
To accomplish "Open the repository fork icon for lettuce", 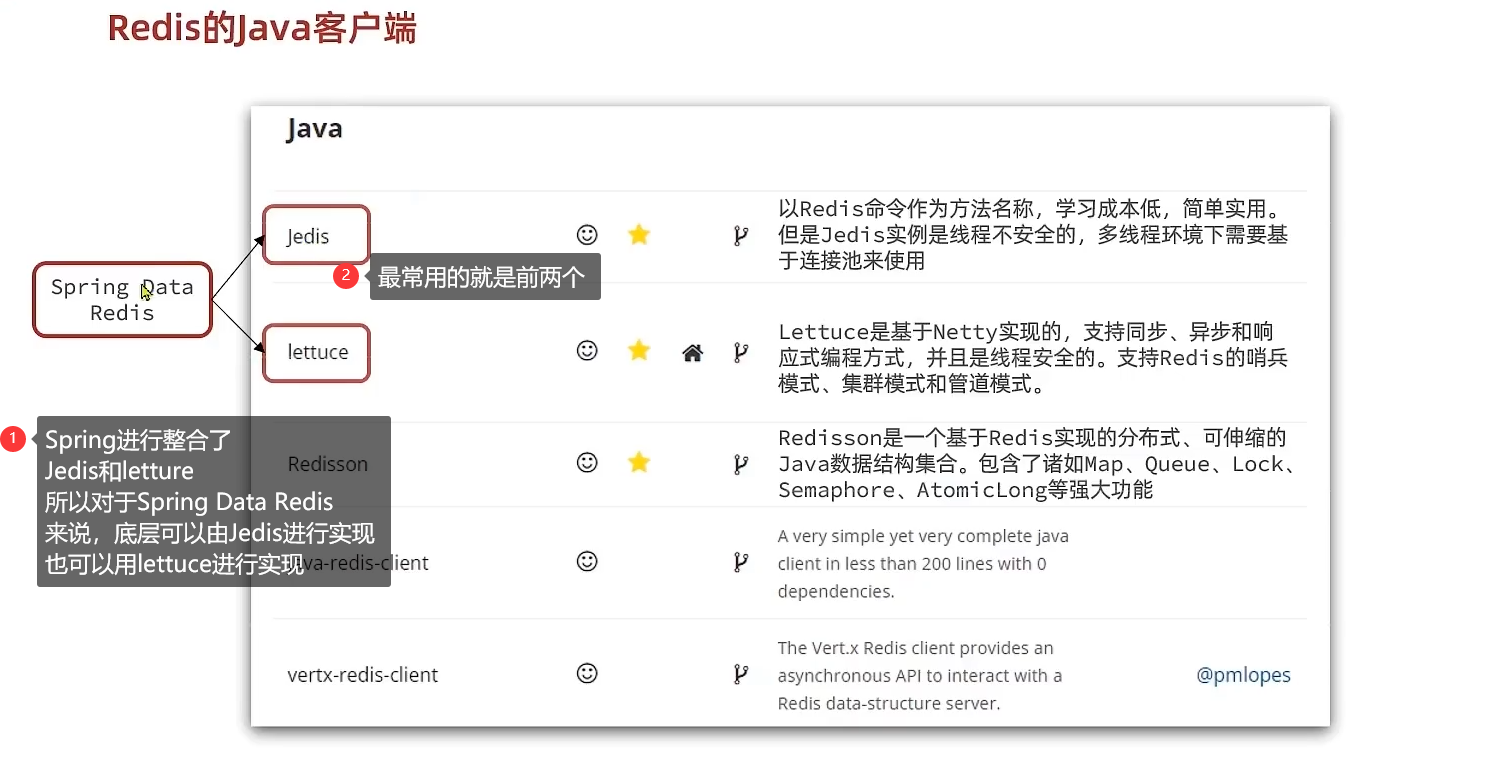I will (741, 352).
